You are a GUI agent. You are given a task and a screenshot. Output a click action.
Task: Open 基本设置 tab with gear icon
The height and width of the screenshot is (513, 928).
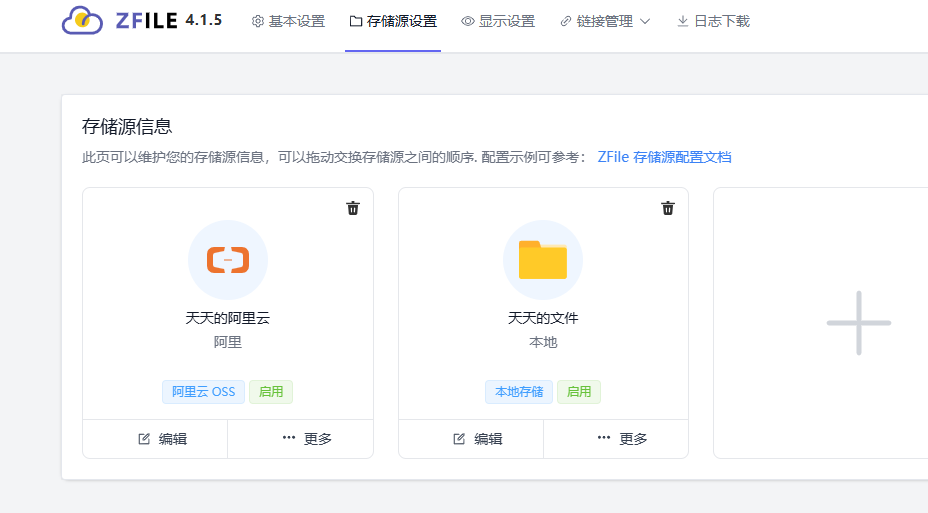288,21
